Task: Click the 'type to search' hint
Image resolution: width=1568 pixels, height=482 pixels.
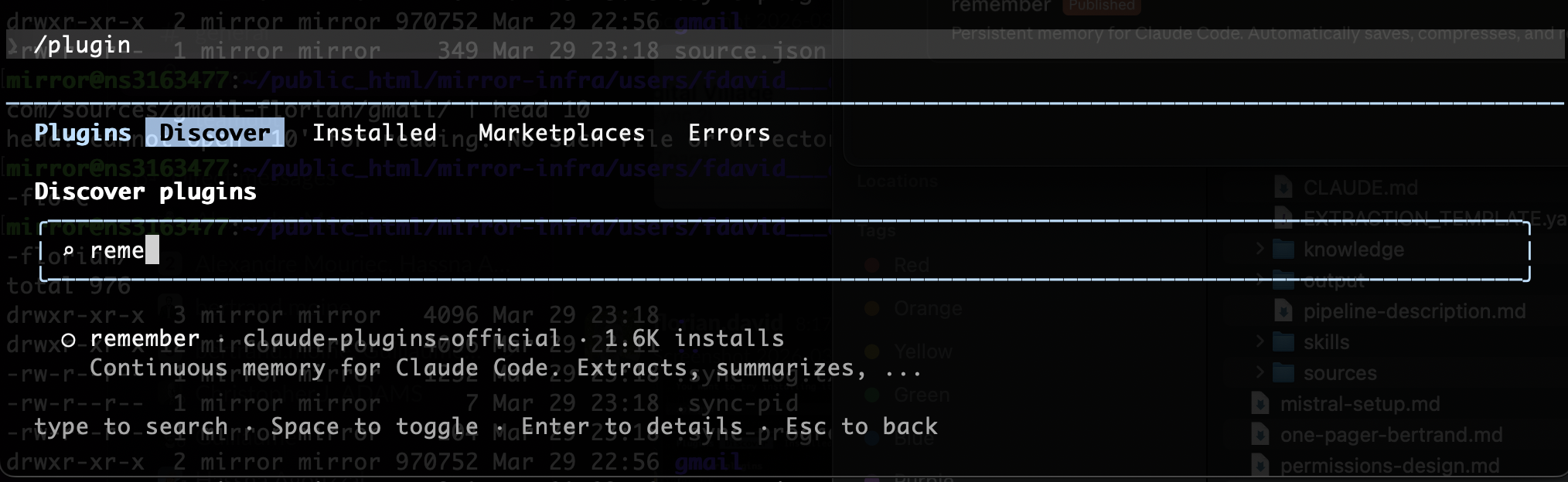Action: coord(131,426)
